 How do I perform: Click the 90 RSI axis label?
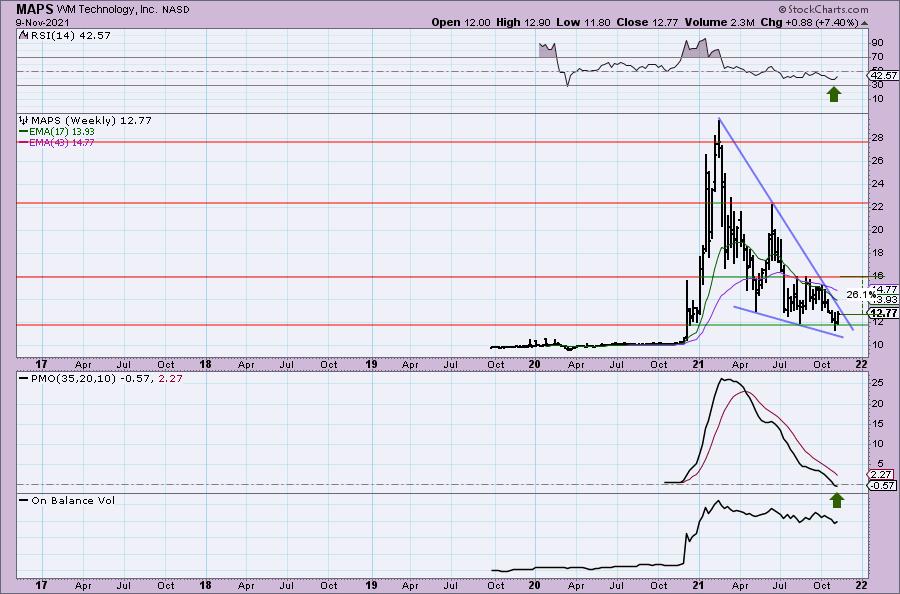[876, 43]
